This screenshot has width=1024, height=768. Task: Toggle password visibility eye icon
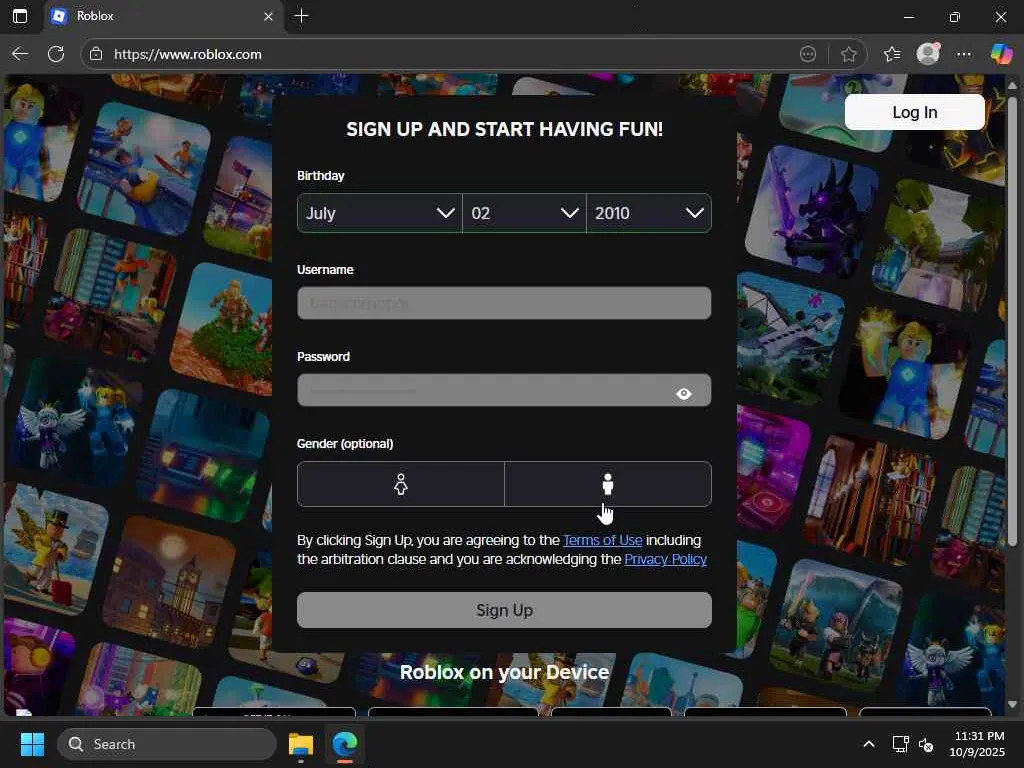click(x=684, y=393)
